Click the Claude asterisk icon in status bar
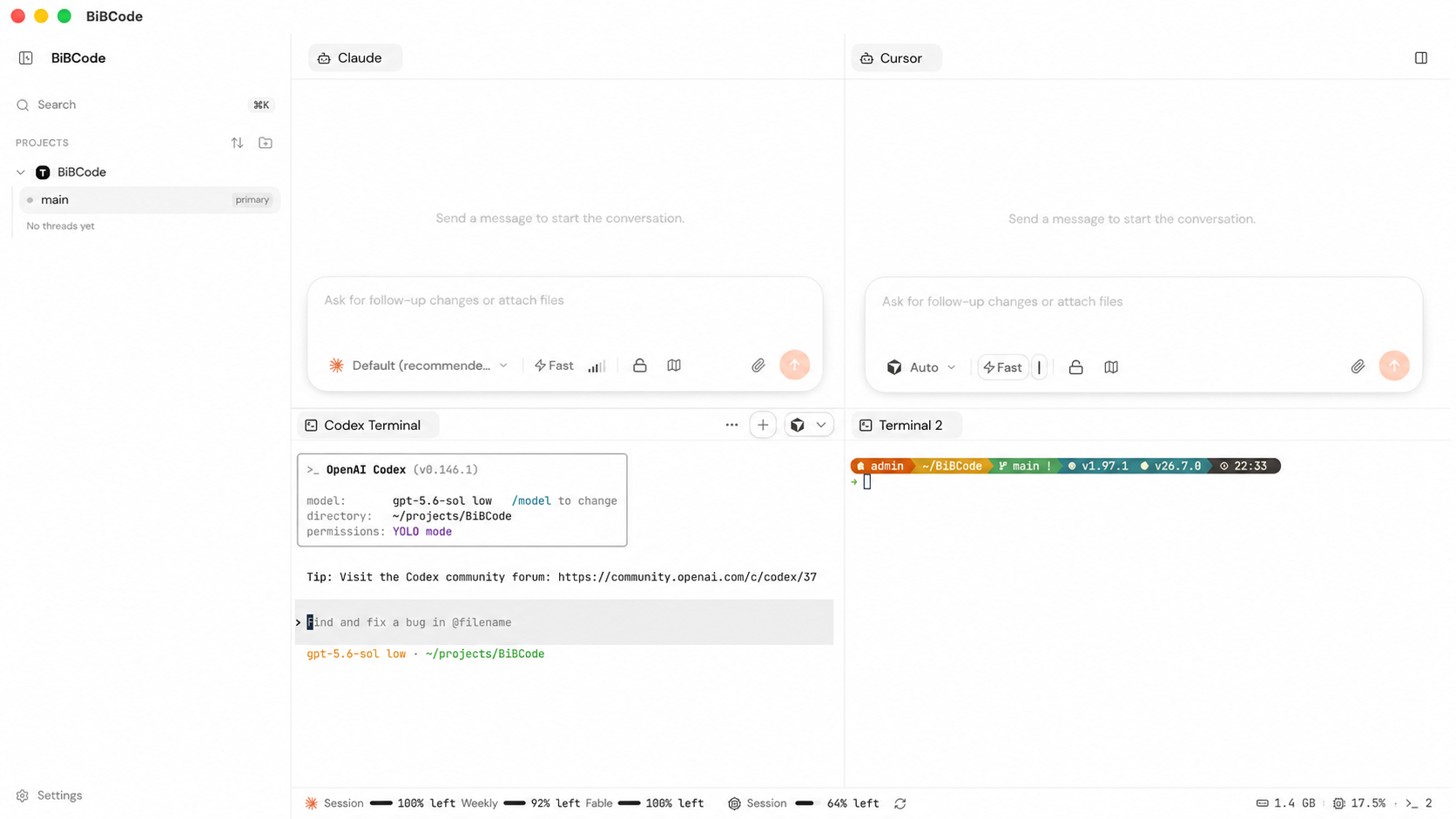1456x819 pixels. click(311, 803)
